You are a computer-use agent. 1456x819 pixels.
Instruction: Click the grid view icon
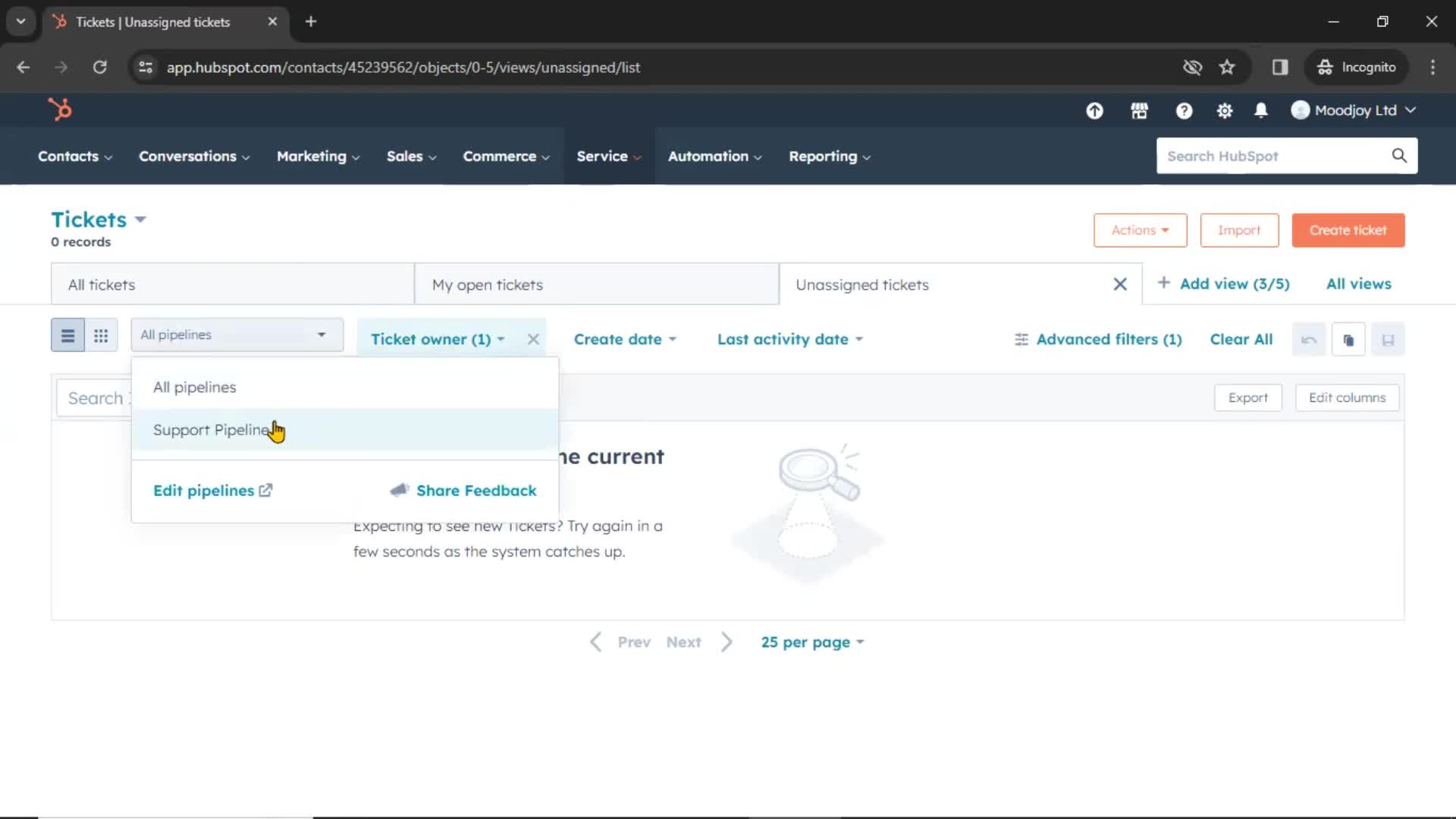coord(100,335)
